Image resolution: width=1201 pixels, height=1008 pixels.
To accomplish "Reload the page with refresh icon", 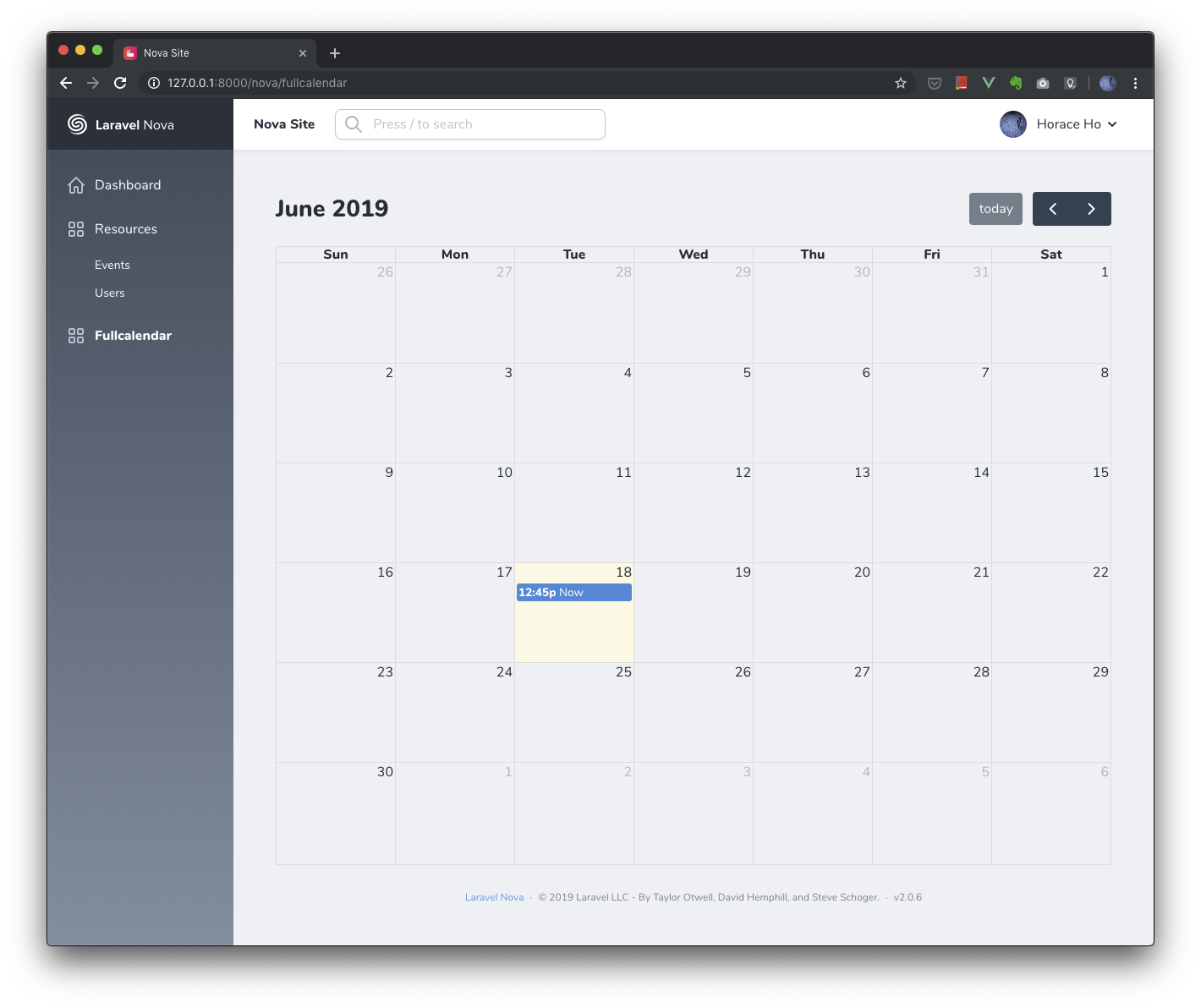I will 120,83.
